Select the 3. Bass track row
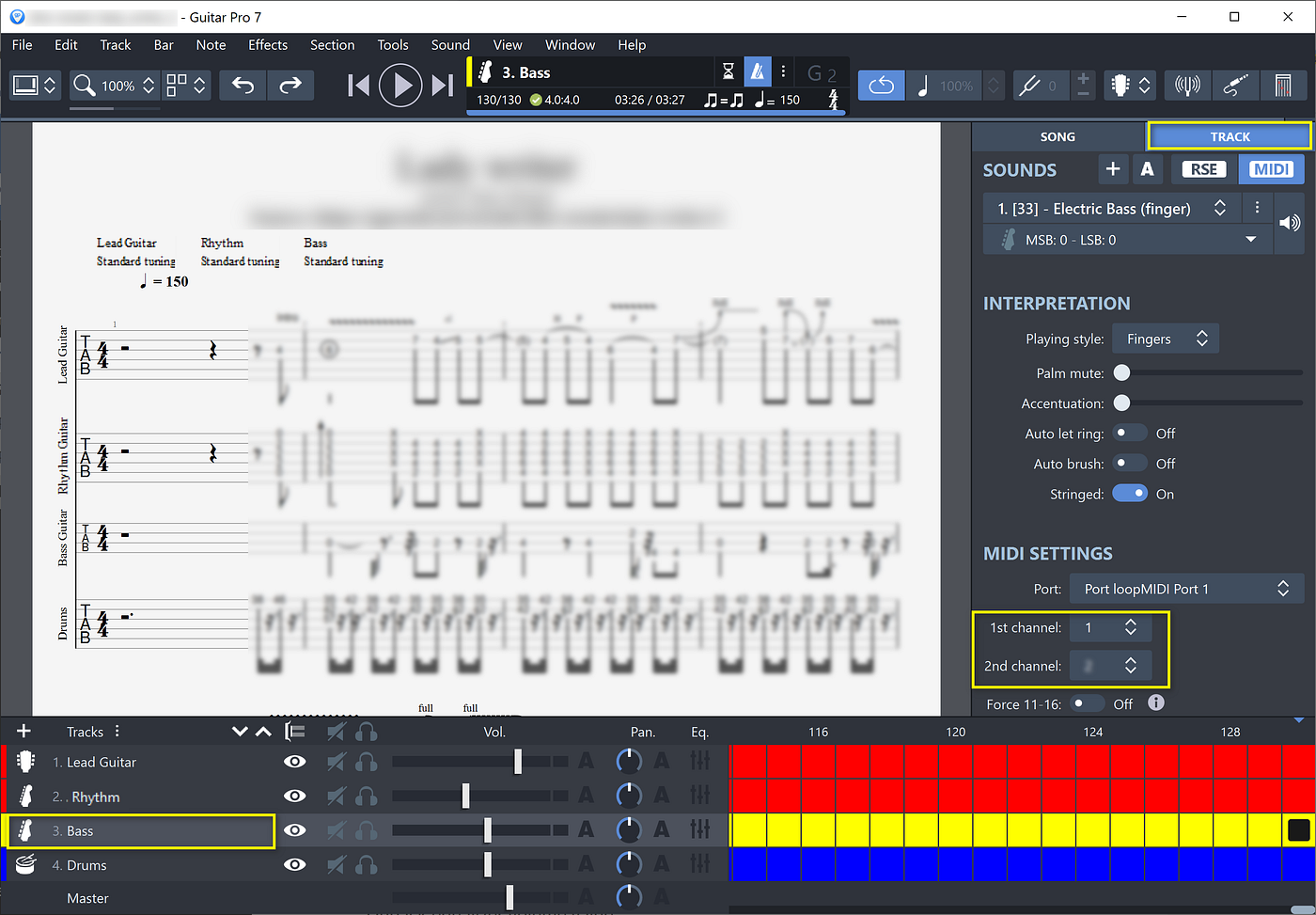This screenshot has width=1316, height=915. coord(141,831)
